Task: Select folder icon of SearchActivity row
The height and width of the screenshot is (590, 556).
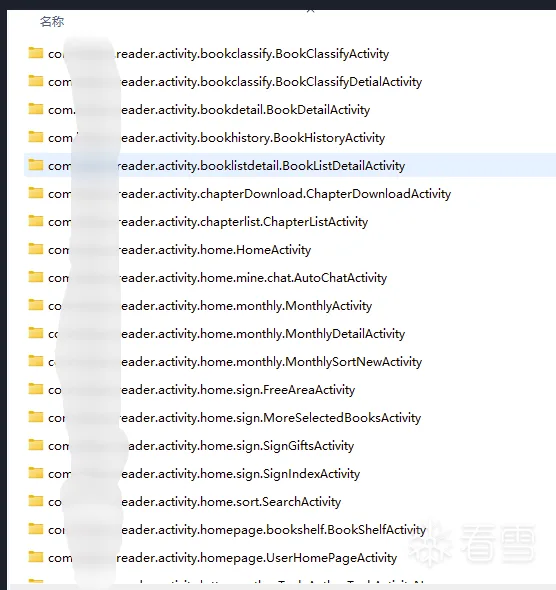Action: pyautogui.click(x=36, y=501)
